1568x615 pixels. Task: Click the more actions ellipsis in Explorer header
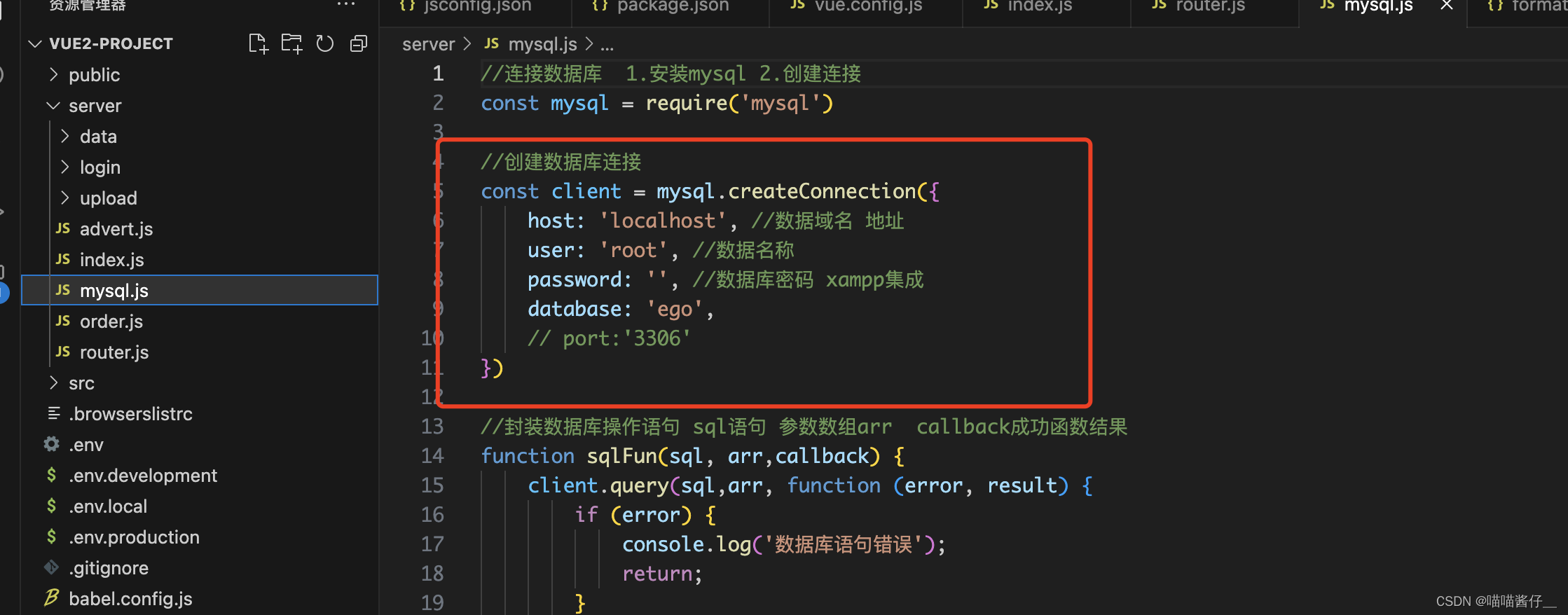(346, 4)
